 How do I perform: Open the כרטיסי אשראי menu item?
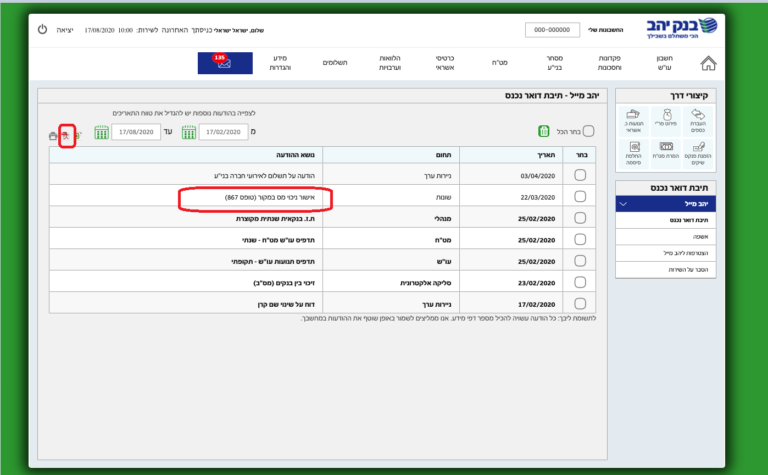[x=446, y=63]
